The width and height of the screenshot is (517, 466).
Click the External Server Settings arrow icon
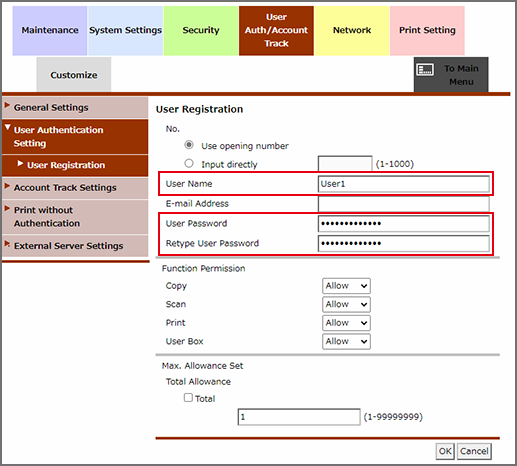click(7, 244)
